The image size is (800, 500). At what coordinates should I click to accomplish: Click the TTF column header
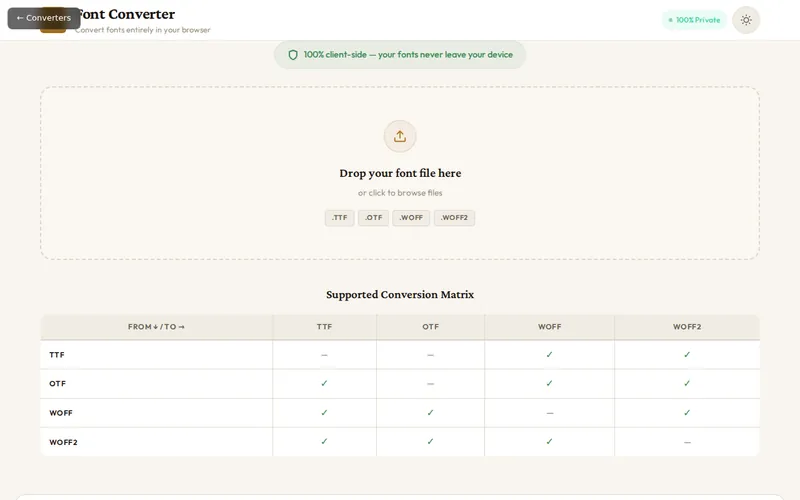tap(324, 327)
